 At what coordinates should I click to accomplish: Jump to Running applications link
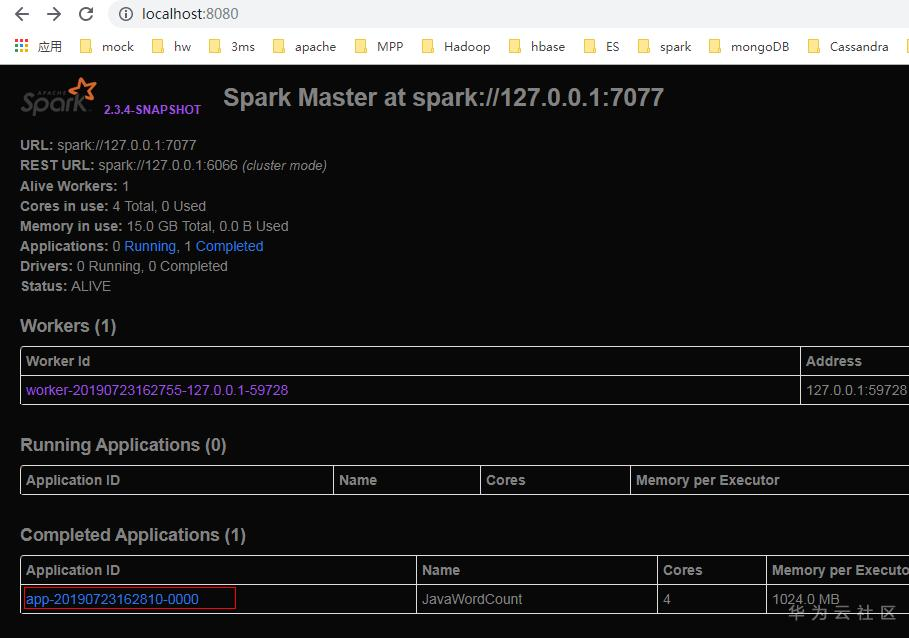[x=150, y=246]
